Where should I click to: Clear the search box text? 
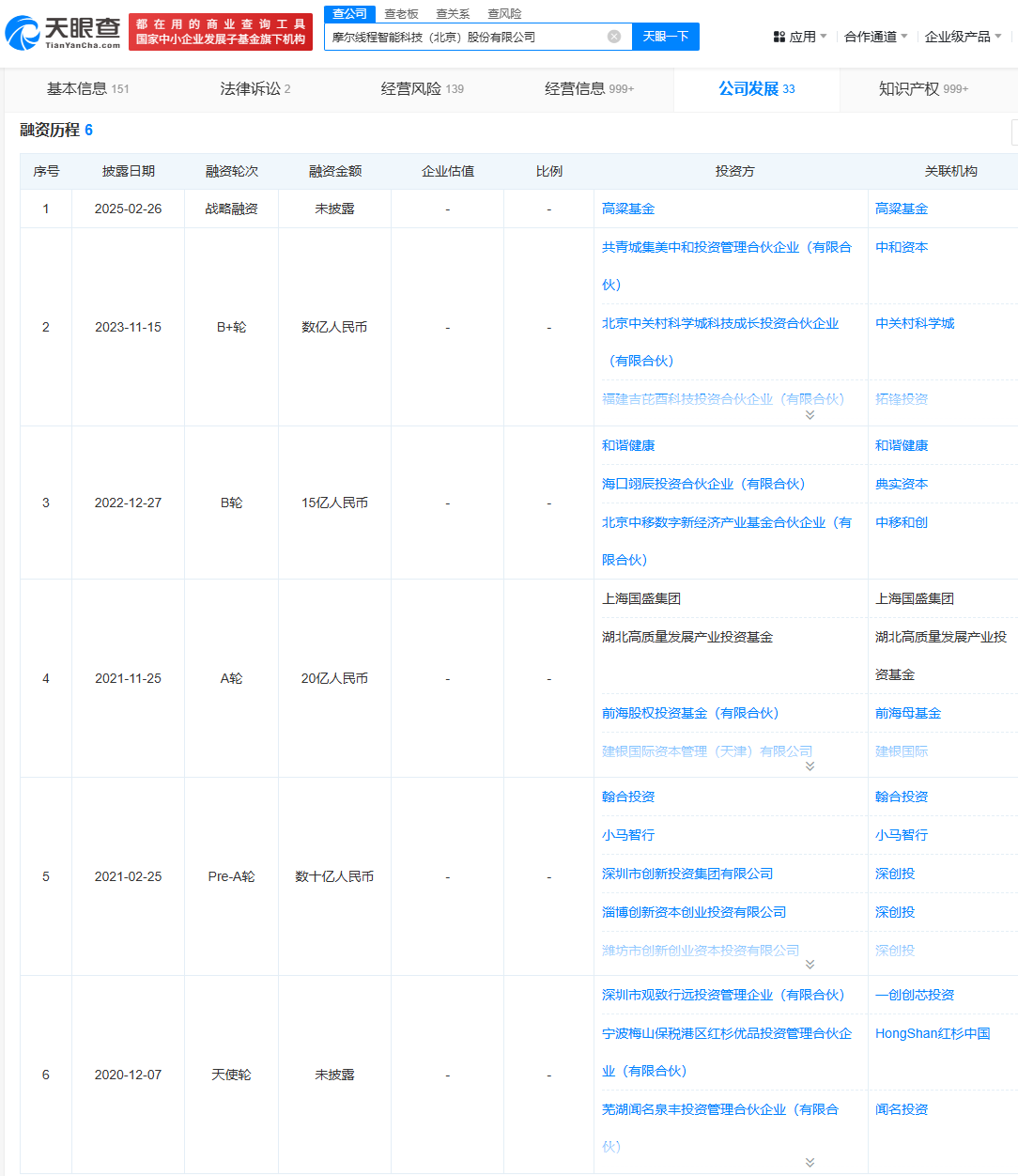pos(614,37)
